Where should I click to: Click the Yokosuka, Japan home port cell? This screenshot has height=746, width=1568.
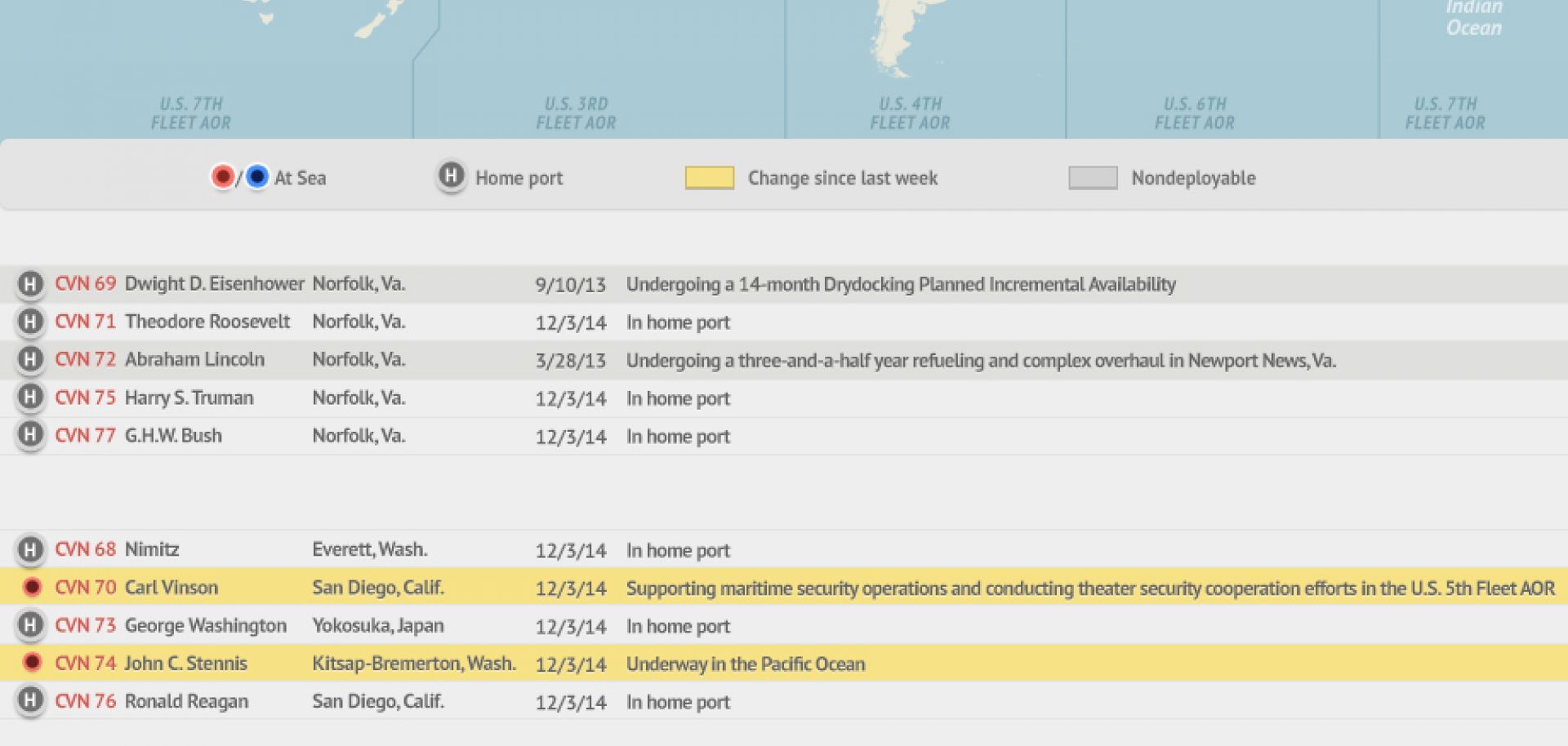pyautogui.click(x=378, y=625)
